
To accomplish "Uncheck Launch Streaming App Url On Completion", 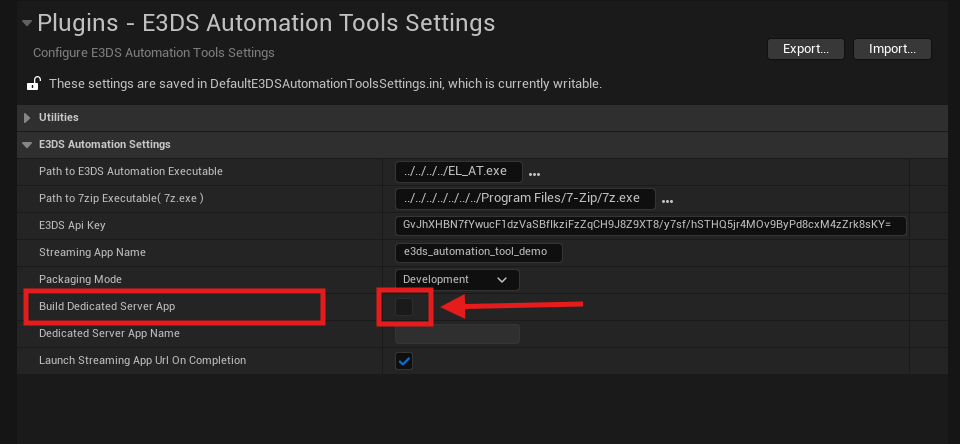I will pos(404,361).
